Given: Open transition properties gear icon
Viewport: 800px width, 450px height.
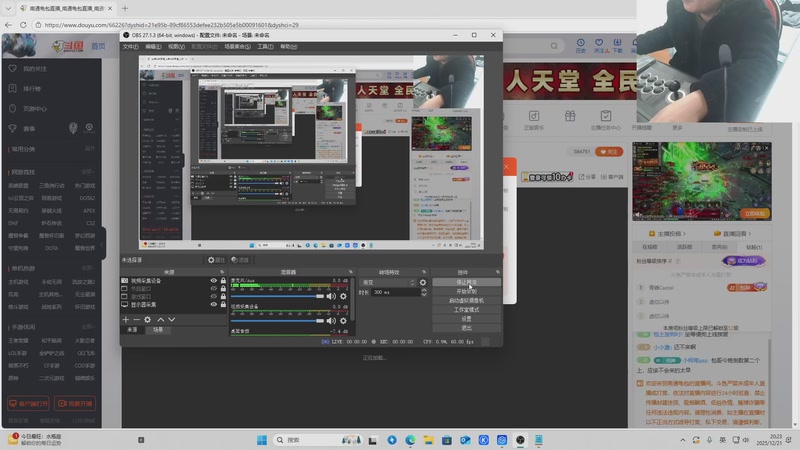Looking at the screenshot, I should coord(422,283).
